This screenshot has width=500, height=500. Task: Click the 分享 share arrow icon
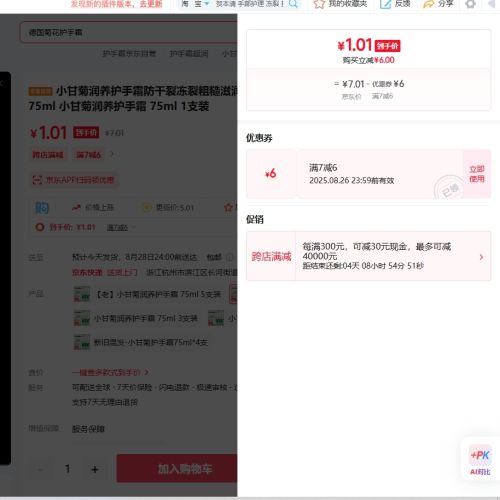pos(428,4)
